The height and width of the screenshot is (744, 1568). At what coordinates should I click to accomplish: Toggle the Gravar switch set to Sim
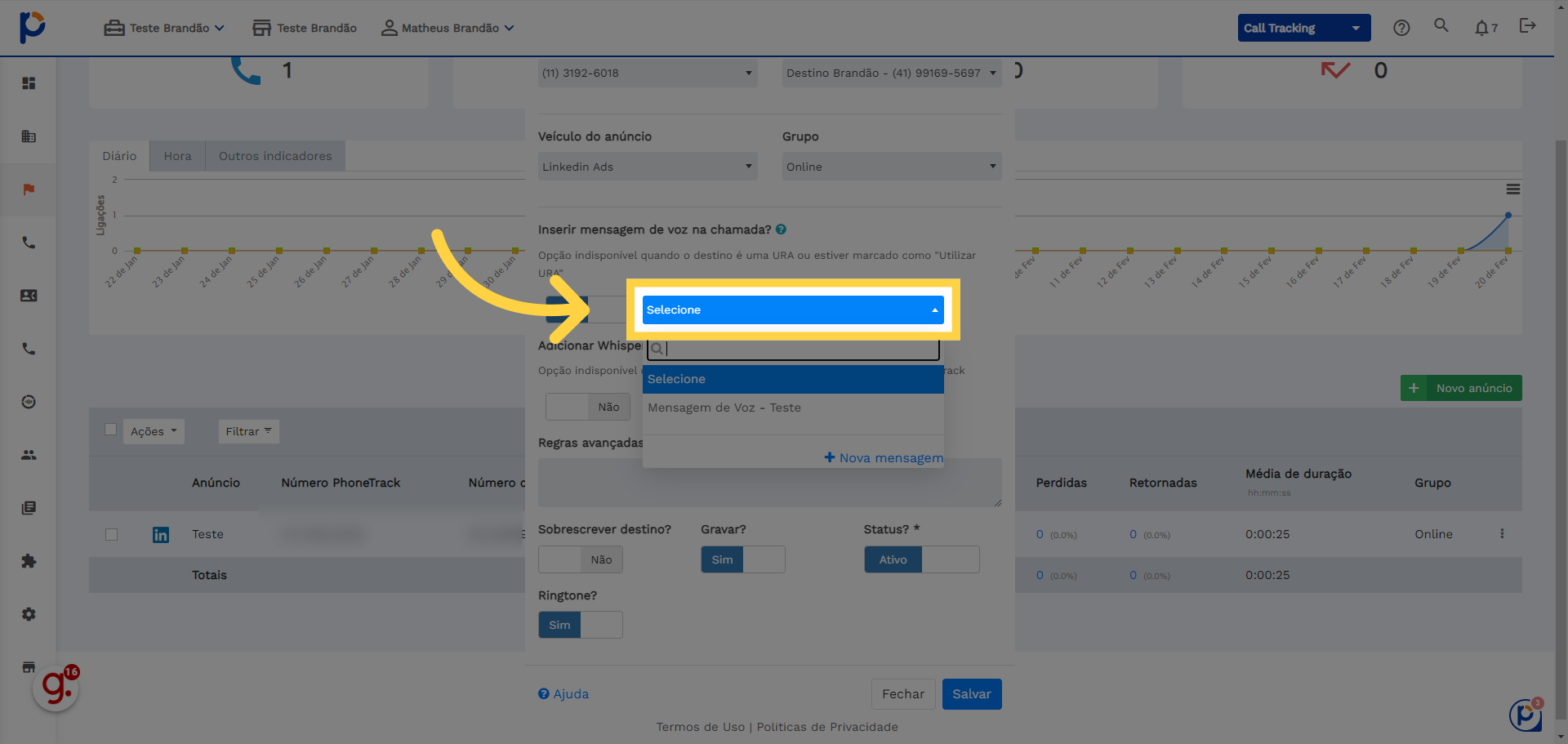click(x=743, y=559)
